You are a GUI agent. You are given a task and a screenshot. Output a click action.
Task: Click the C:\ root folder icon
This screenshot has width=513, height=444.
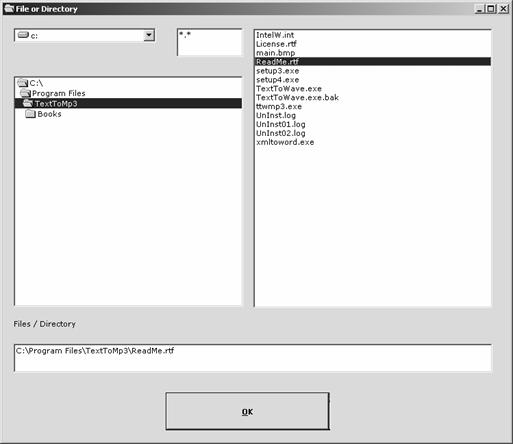coord(22,83)
